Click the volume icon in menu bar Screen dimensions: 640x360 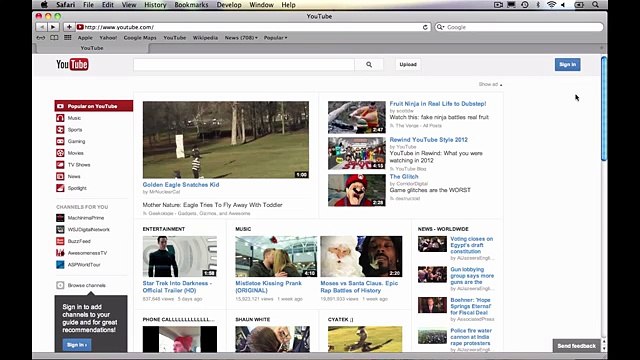pos(563,5)
